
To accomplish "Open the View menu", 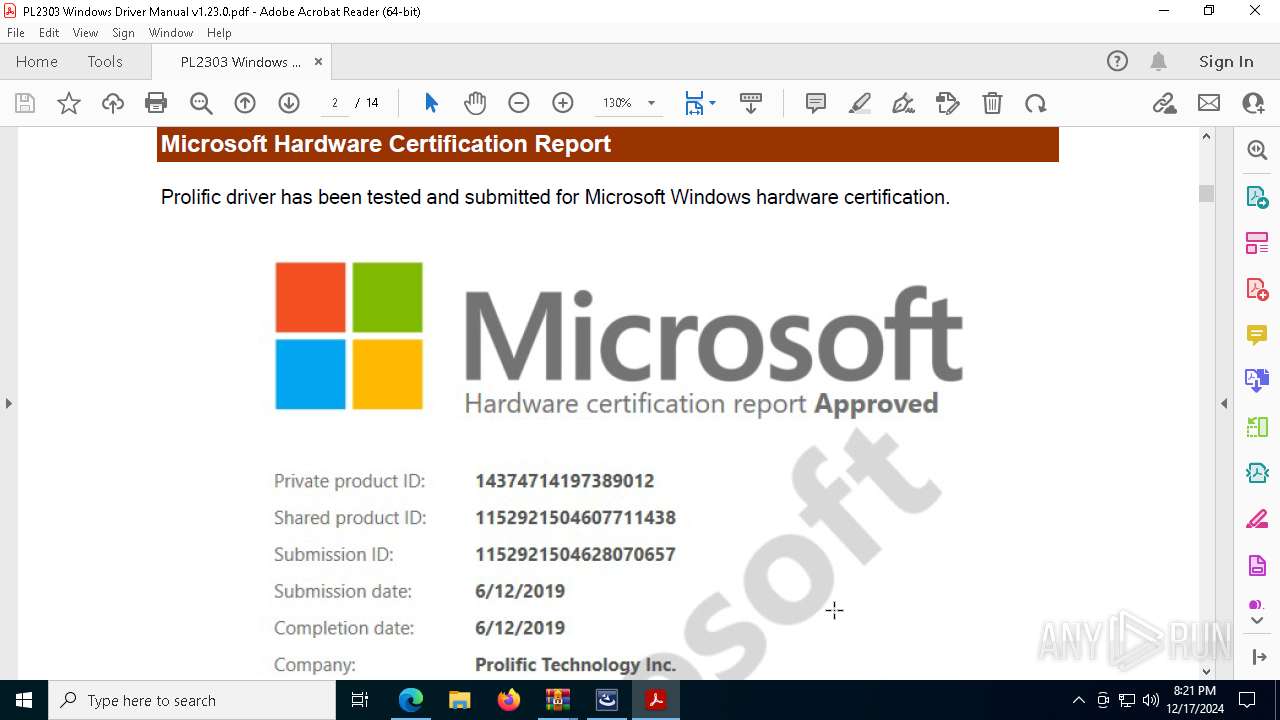I will (x=86, y=33).
